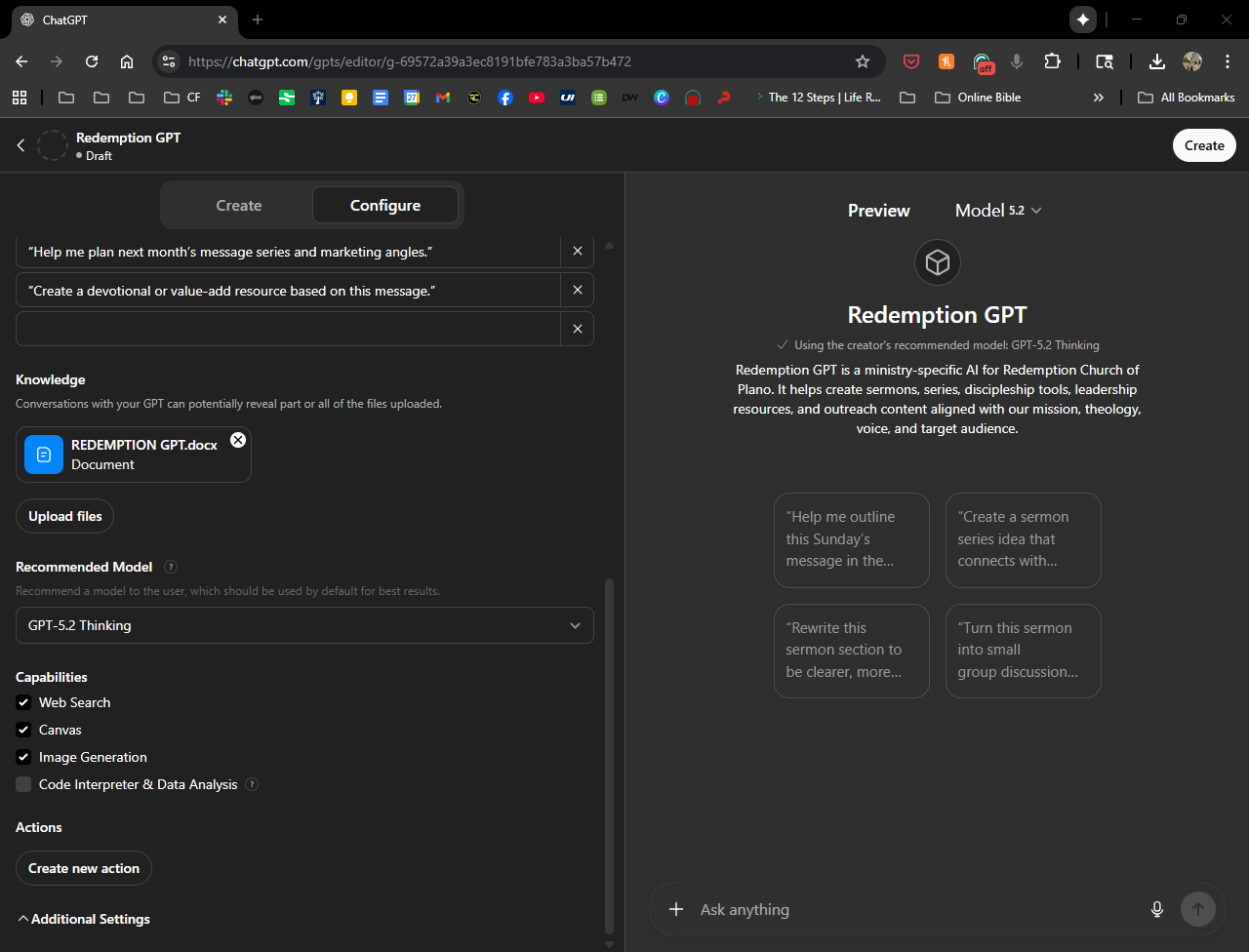Bookmark this page with the star icon
1249x952 pixels.
(862, 61)
